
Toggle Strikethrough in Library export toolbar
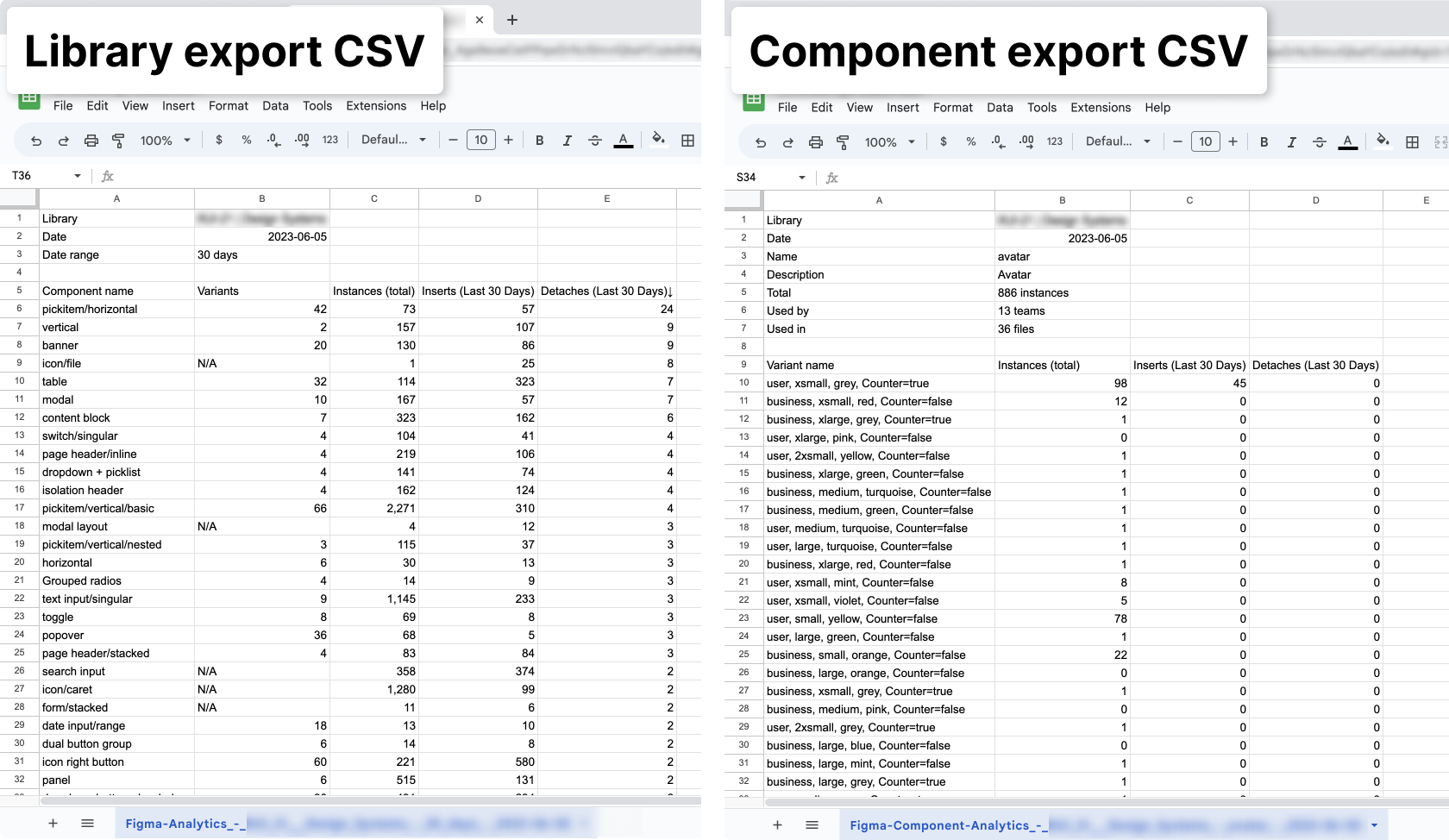[595, 141]
